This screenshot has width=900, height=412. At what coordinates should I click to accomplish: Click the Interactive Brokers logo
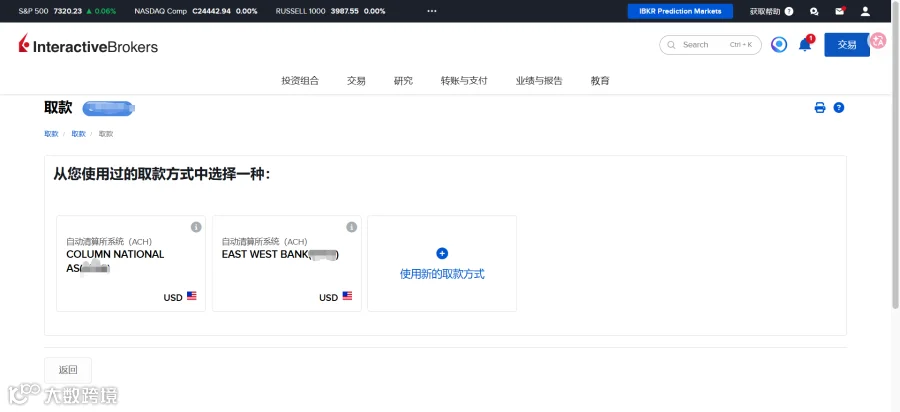point(88,45)
